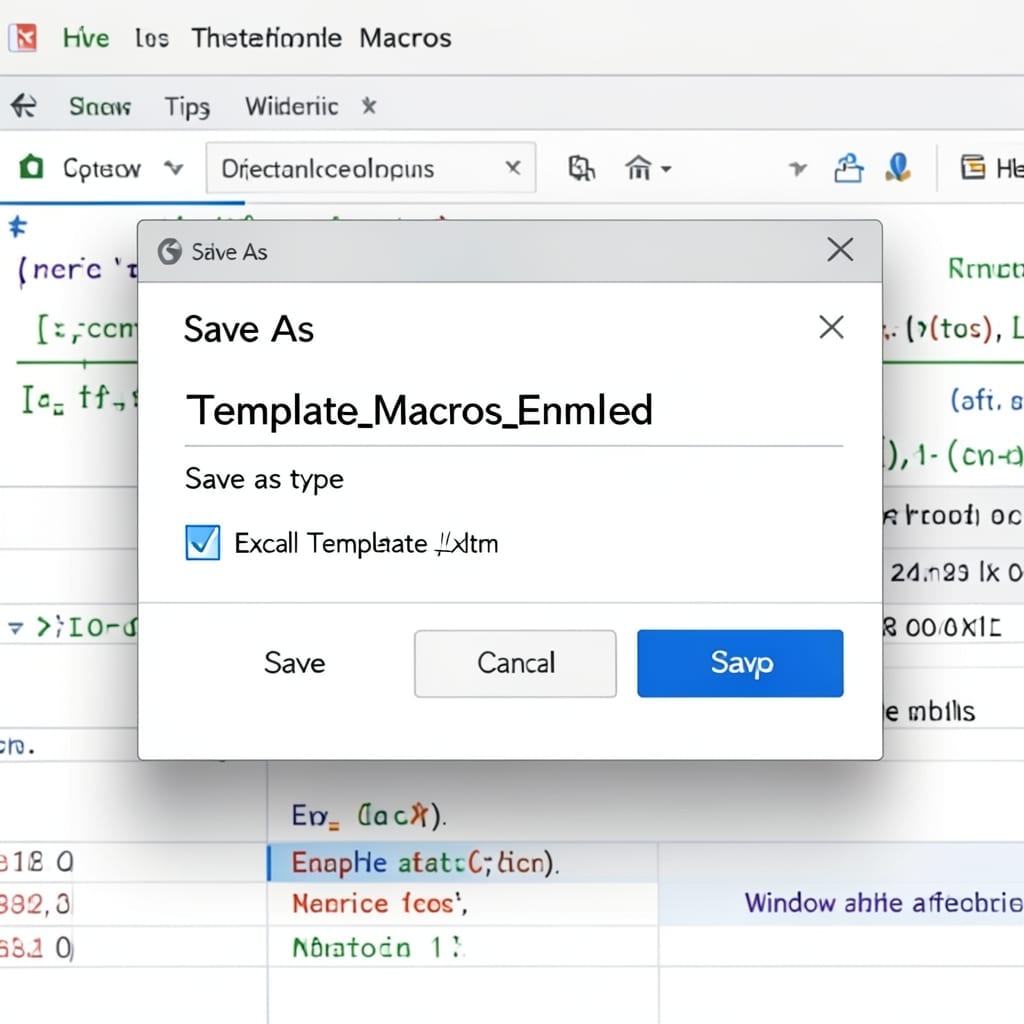Screen dimensions: 1024x1024
Task: Toggle the Excall Template checkbox
Action: tap(202, 543)
